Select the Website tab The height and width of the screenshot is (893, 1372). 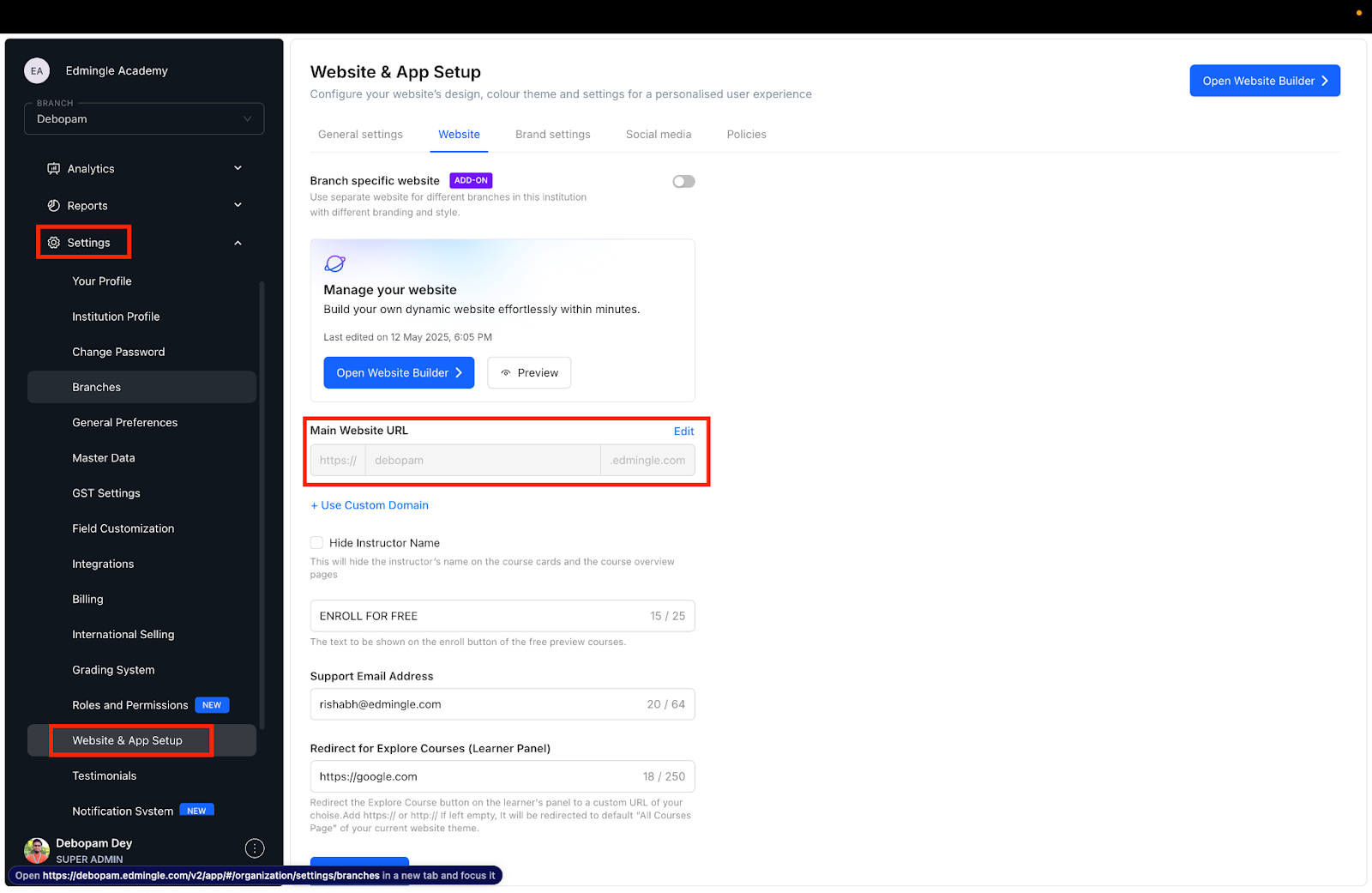click(459, 135)
